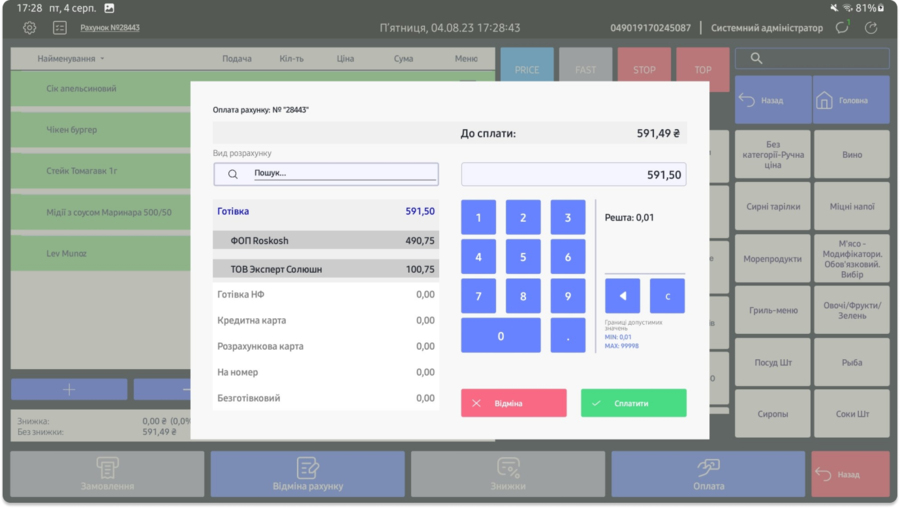Open settings gear icon in top bar

point(30,28)
